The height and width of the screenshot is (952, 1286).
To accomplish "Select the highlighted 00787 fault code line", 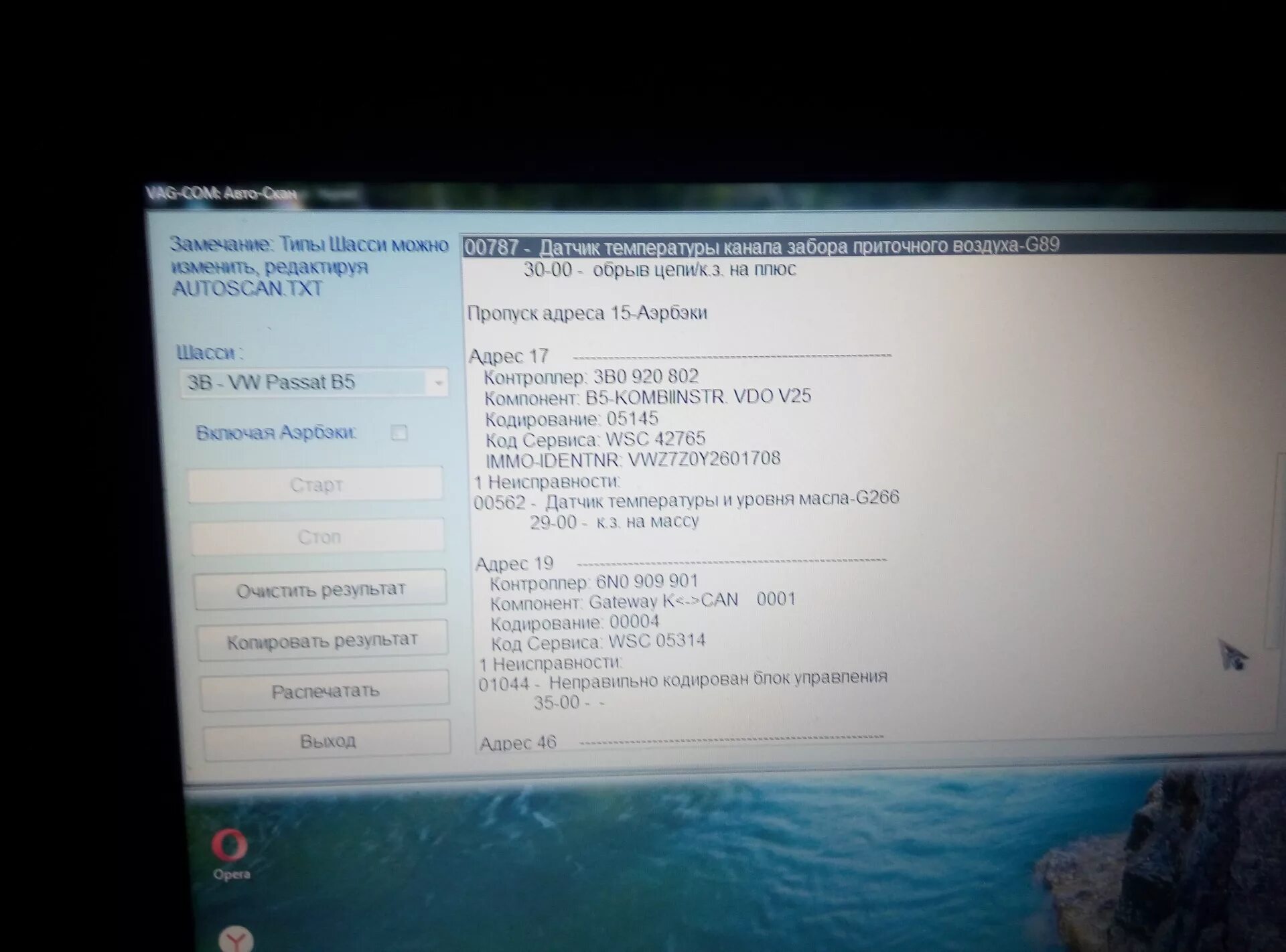I will (x=760, y=246).
